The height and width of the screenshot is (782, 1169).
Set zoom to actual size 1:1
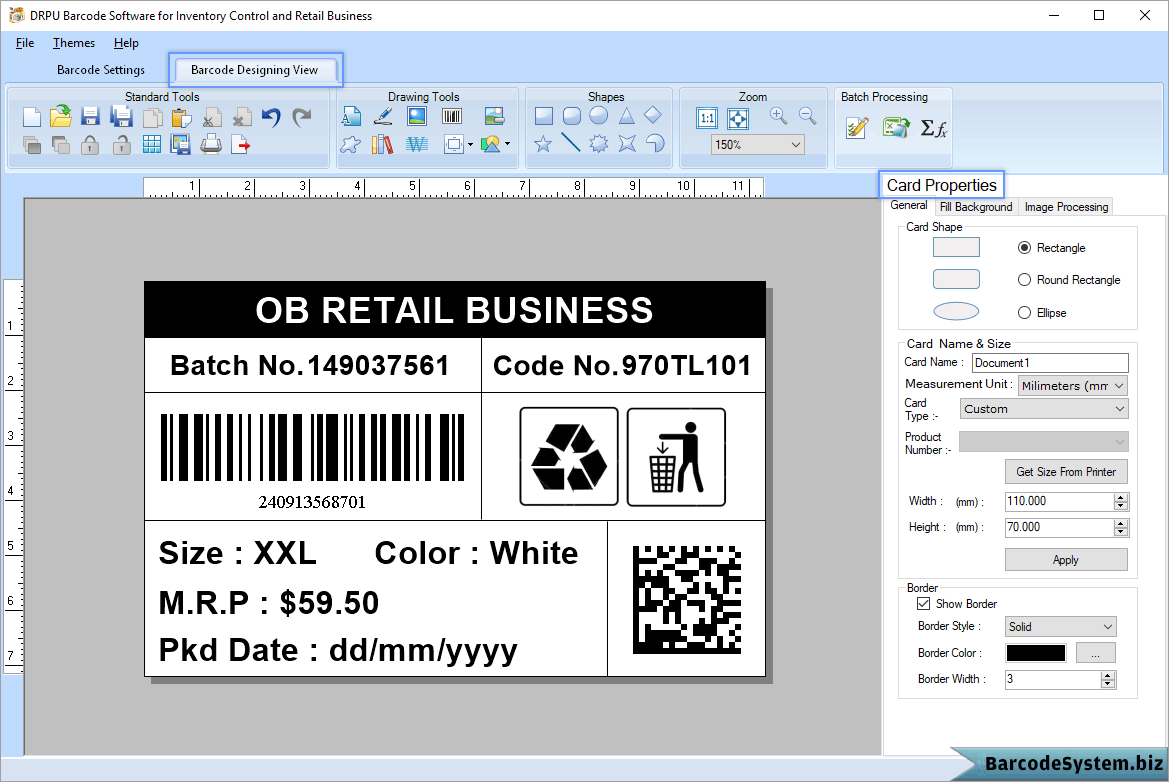pyautogui.click(x=707, y=118)
